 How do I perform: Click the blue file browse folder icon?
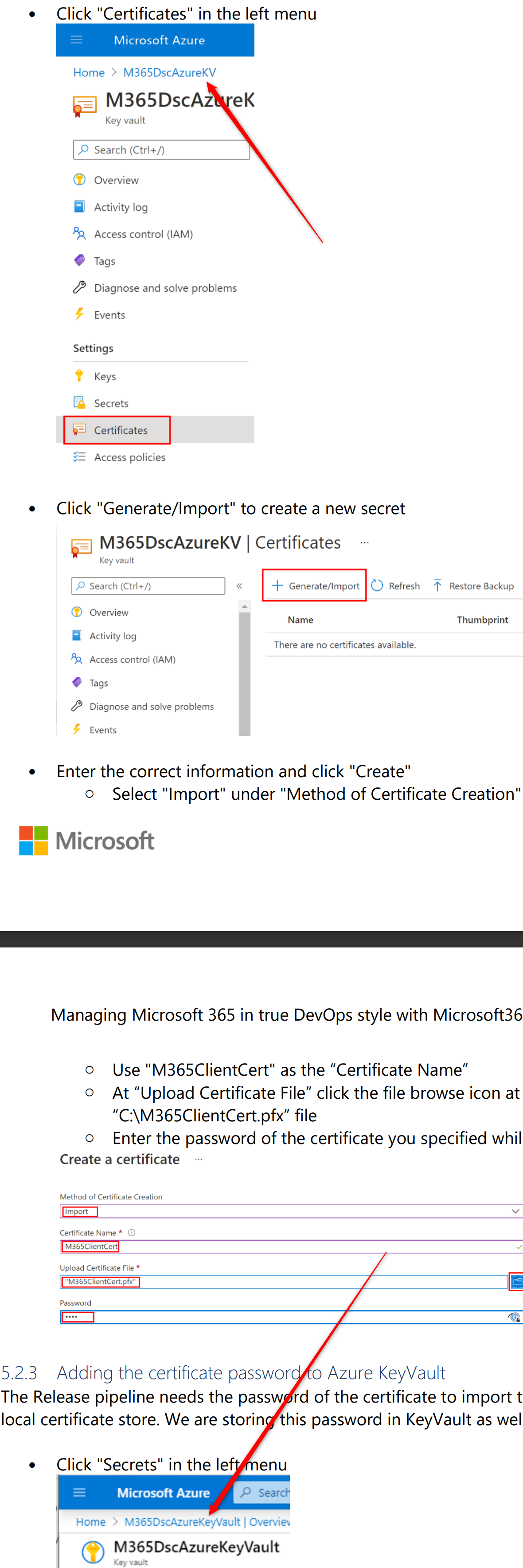point(516,1282)
